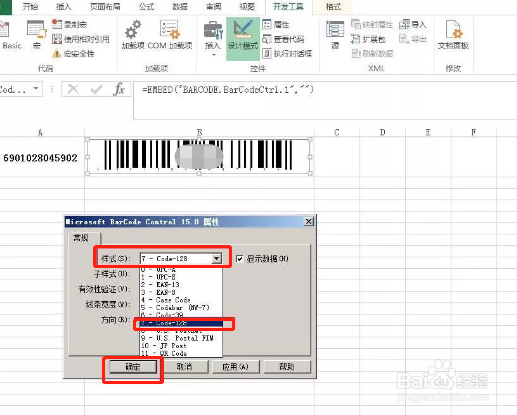The height and width of the screenshot is (415, 517).
Task: Select column A header
Action: (41, 132)
